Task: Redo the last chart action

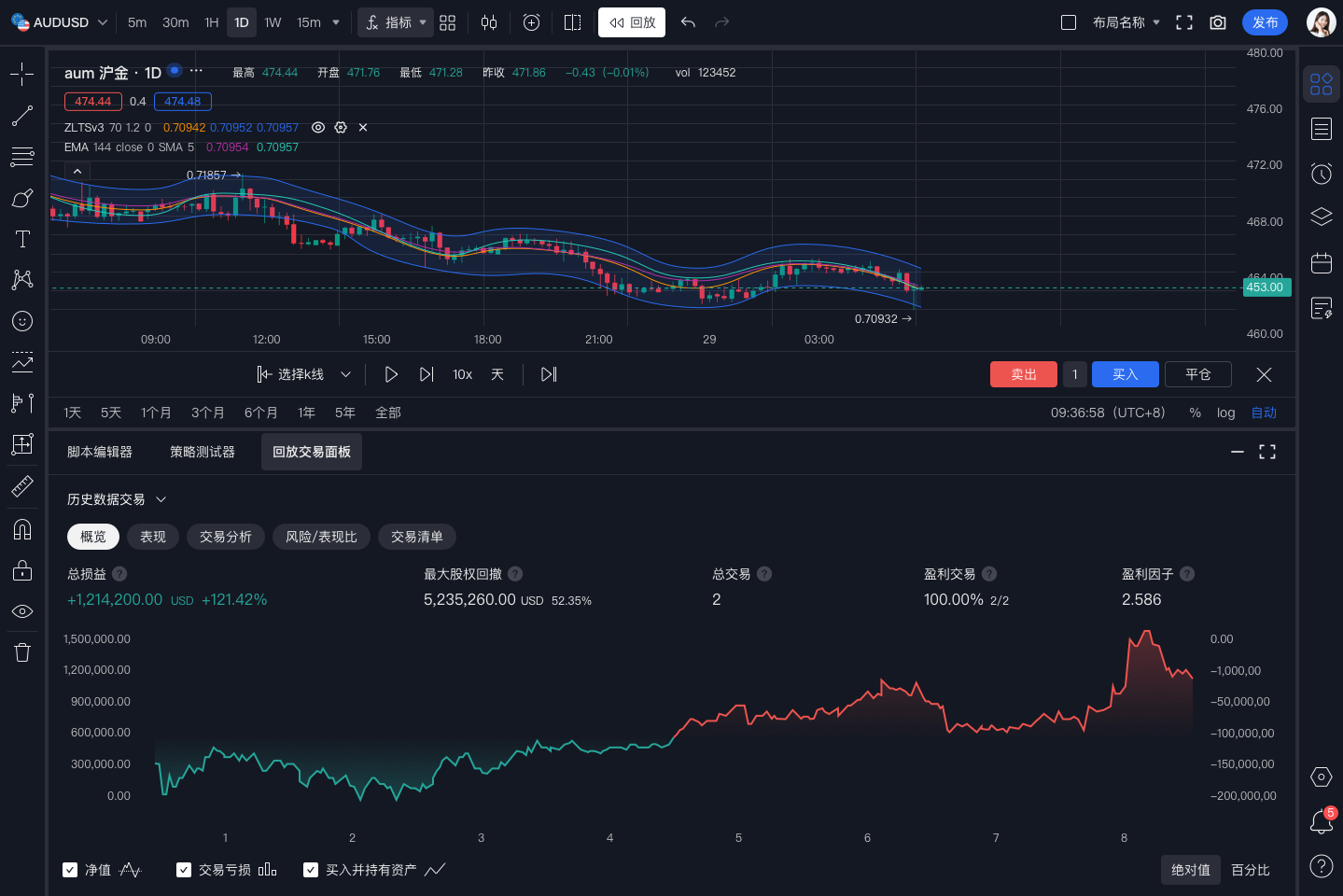Action: coord(721,22)
